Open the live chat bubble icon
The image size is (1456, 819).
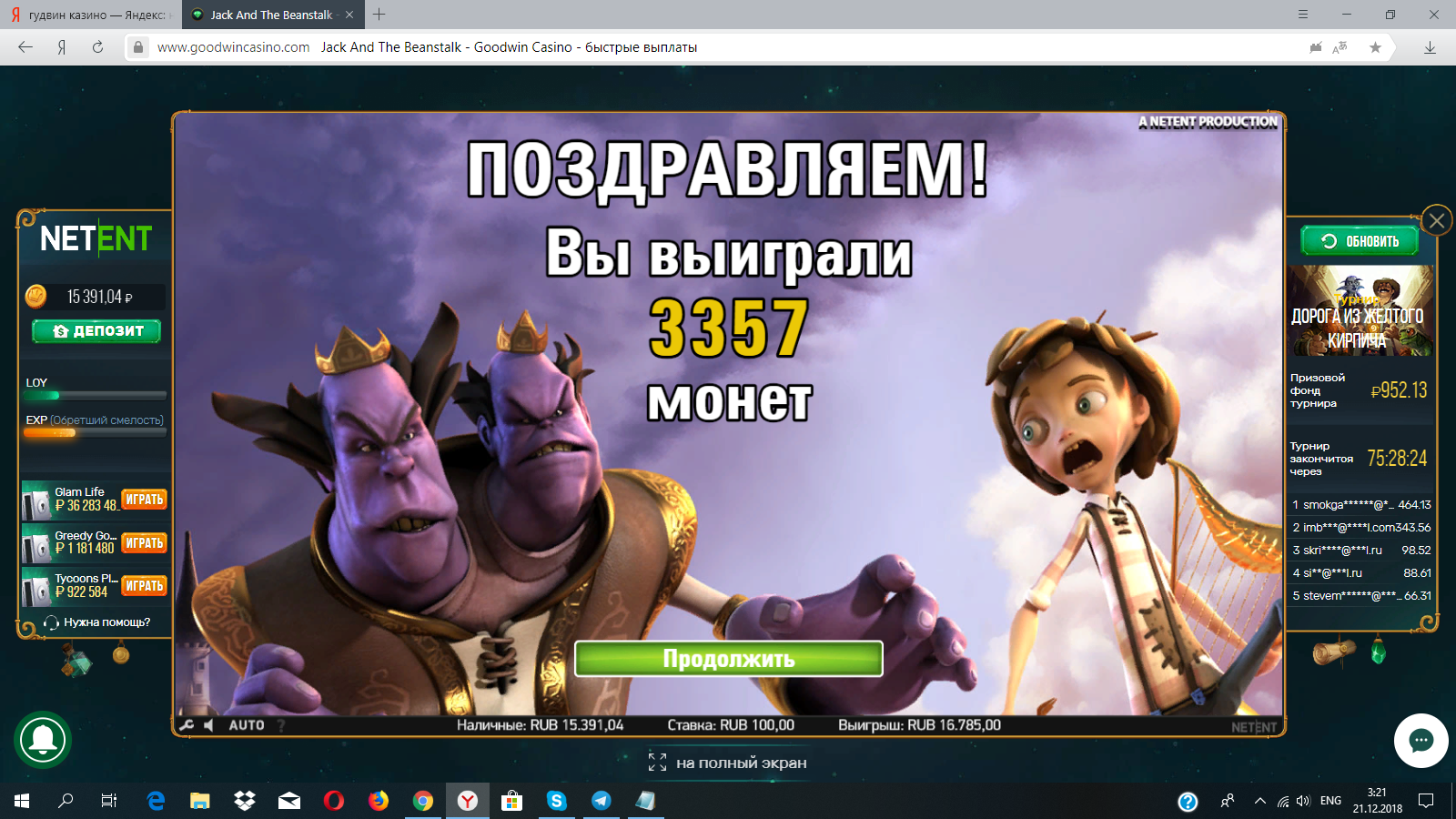[x=1421, y=741]
